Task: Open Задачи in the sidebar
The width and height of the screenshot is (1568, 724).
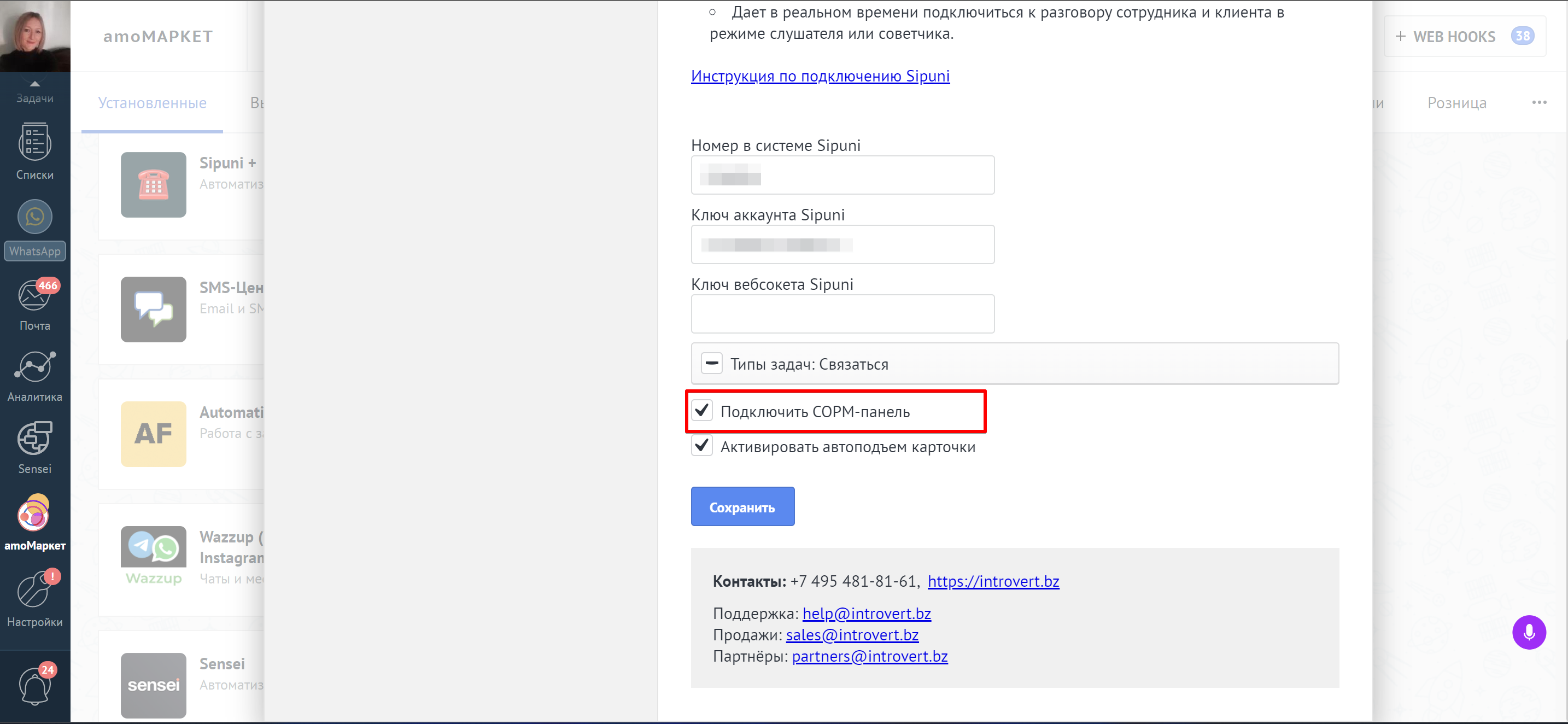Action: tap(34, 98)
